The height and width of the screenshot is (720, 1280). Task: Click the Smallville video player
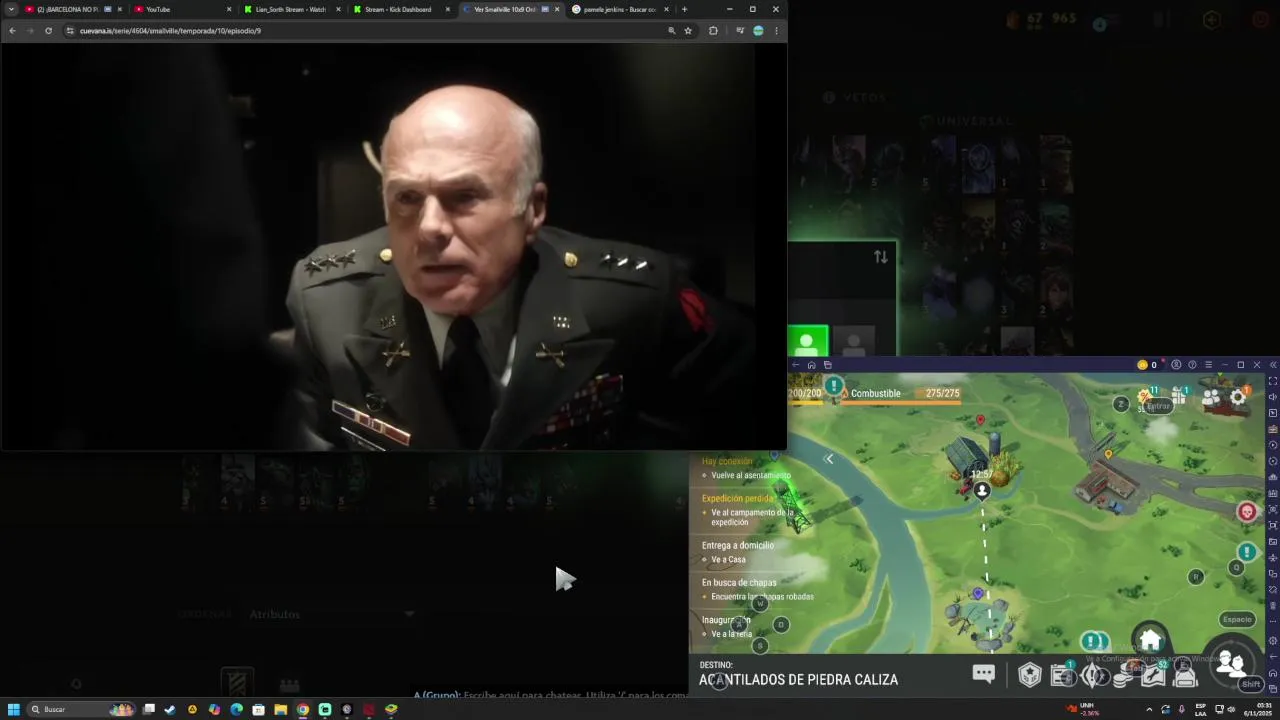click(394, 246)
